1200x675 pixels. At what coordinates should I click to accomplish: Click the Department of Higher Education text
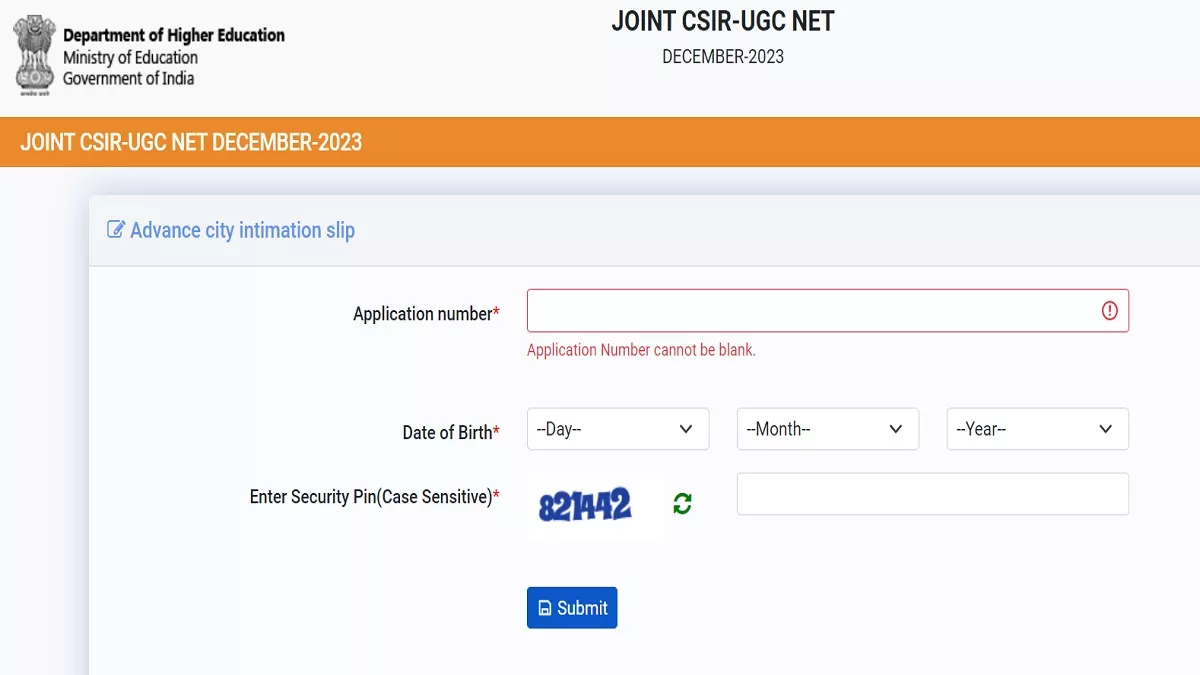click(174, 35)
